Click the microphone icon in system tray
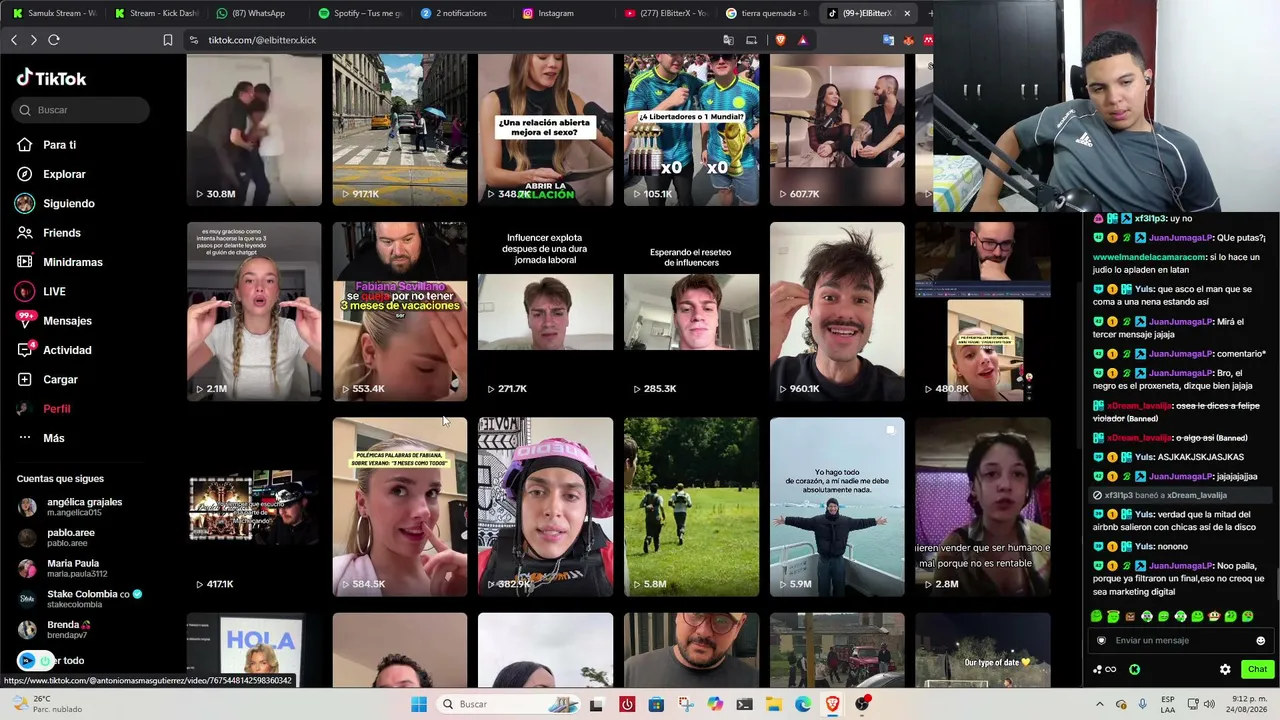 (x=1142, y=704)
